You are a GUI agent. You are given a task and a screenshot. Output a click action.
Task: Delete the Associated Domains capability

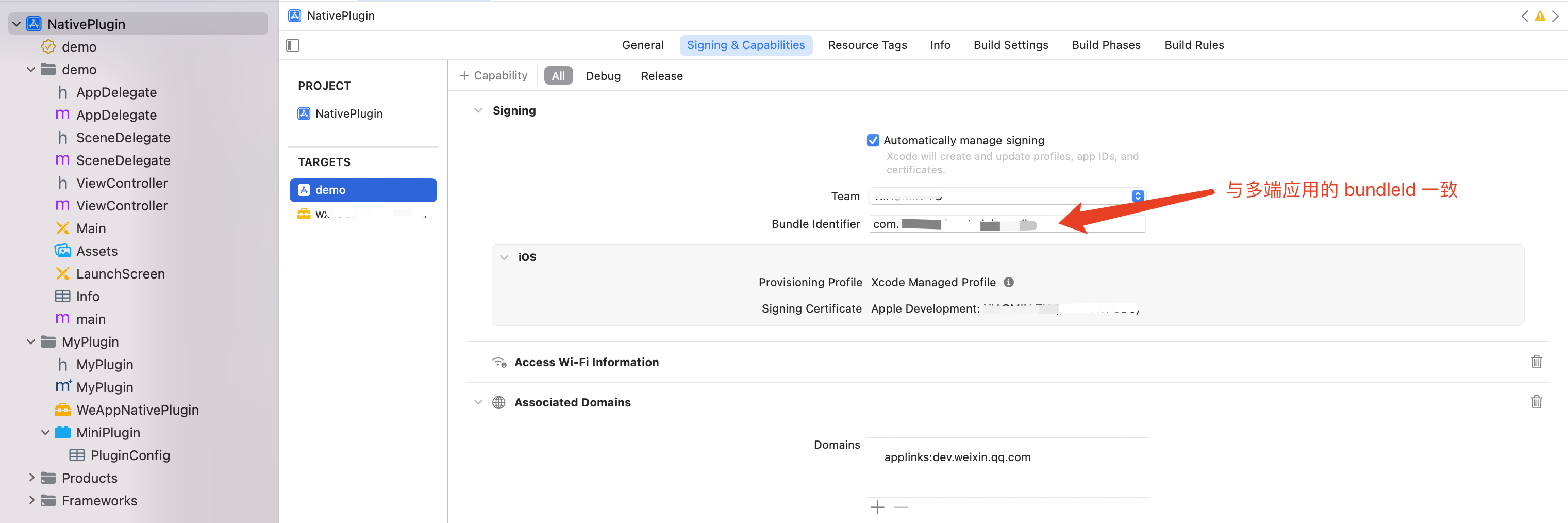(x=1537, y=402)
